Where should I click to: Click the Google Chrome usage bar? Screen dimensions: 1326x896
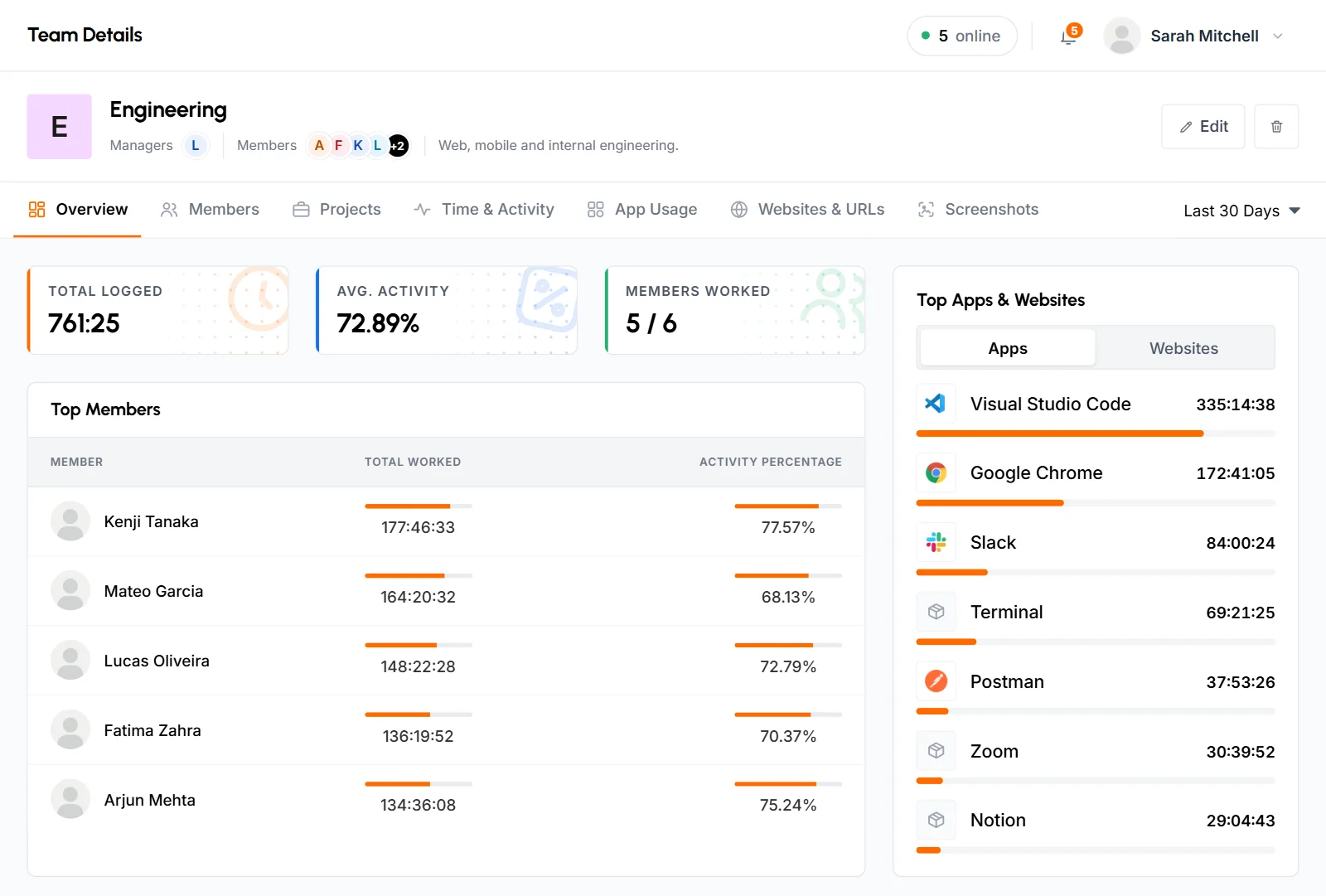coord(1096,503)
